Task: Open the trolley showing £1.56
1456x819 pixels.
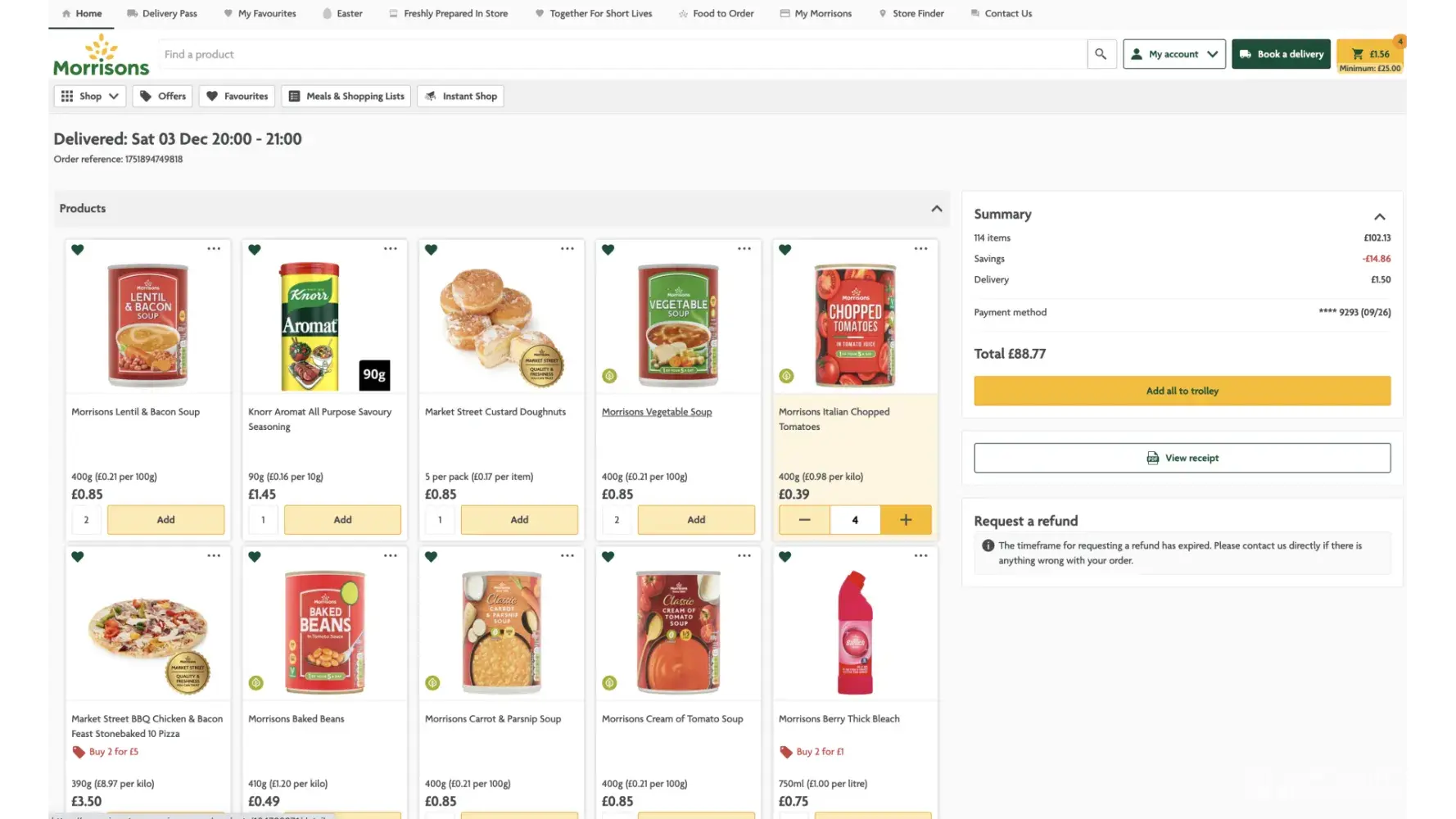Action: pyautogui.click(x=1371, y=54)
